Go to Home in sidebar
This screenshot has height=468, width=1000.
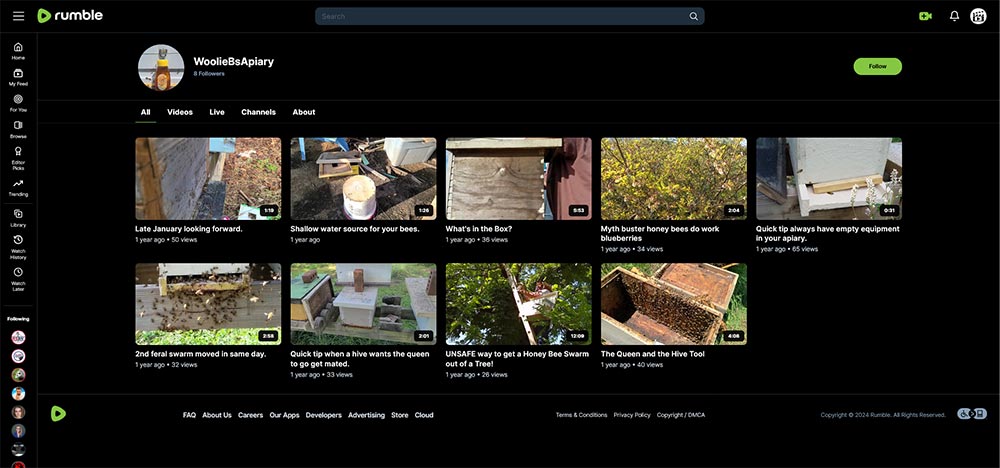[x=18, y=51]
